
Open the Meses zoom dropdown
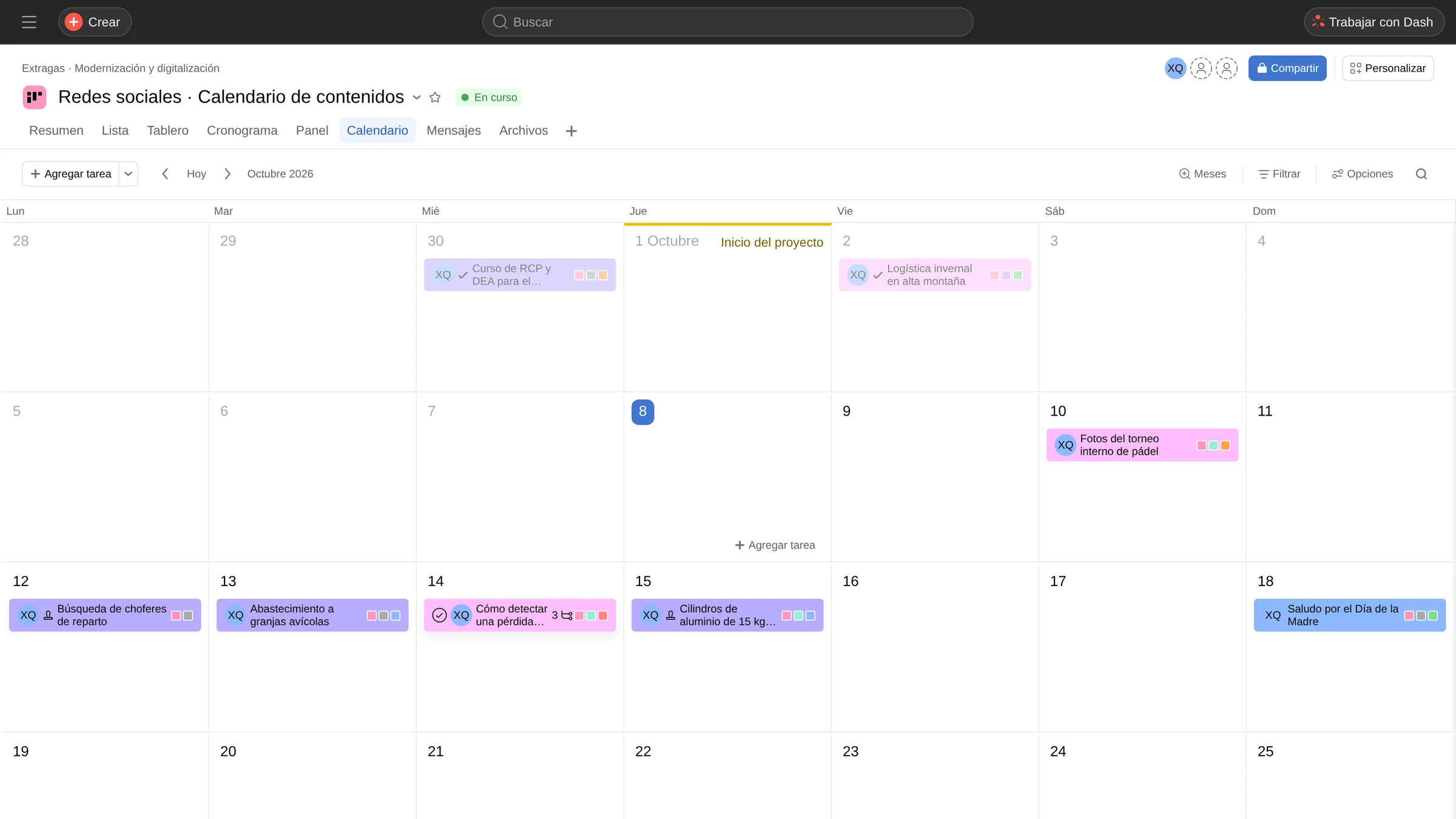pyautogui.click(x=1202, y=174)
